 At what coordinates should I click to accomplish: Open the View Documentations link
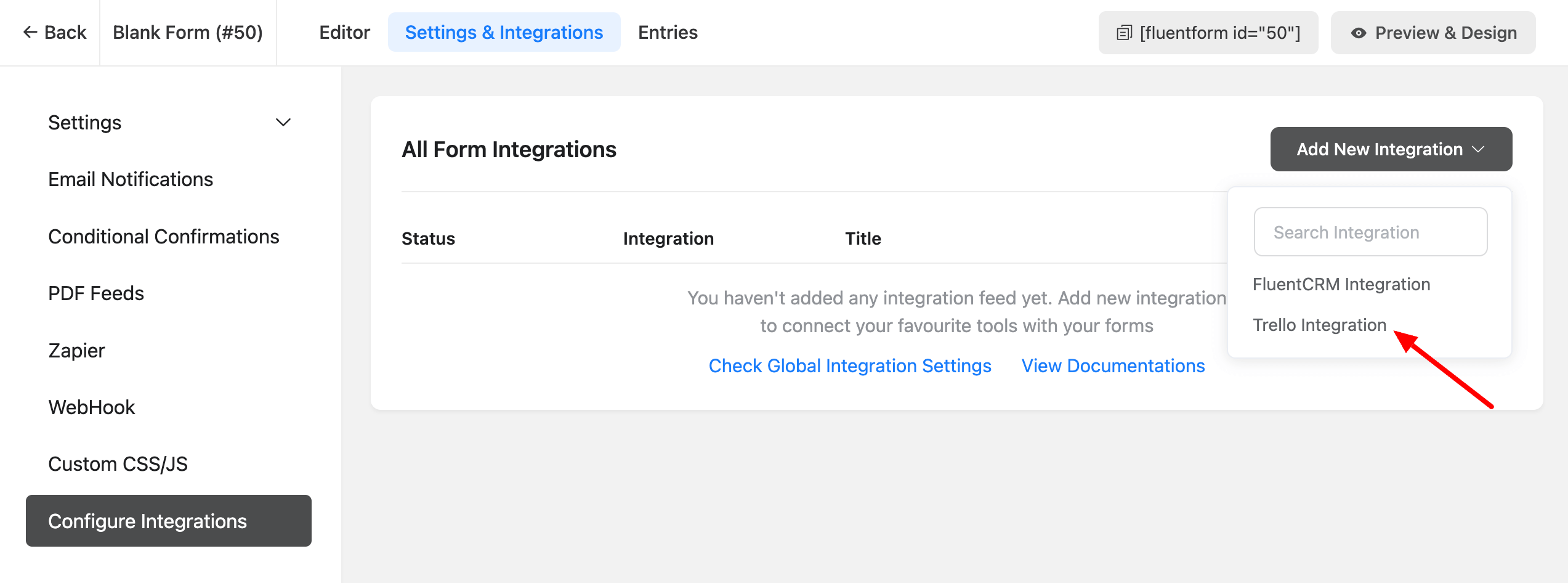(1113, 365)
